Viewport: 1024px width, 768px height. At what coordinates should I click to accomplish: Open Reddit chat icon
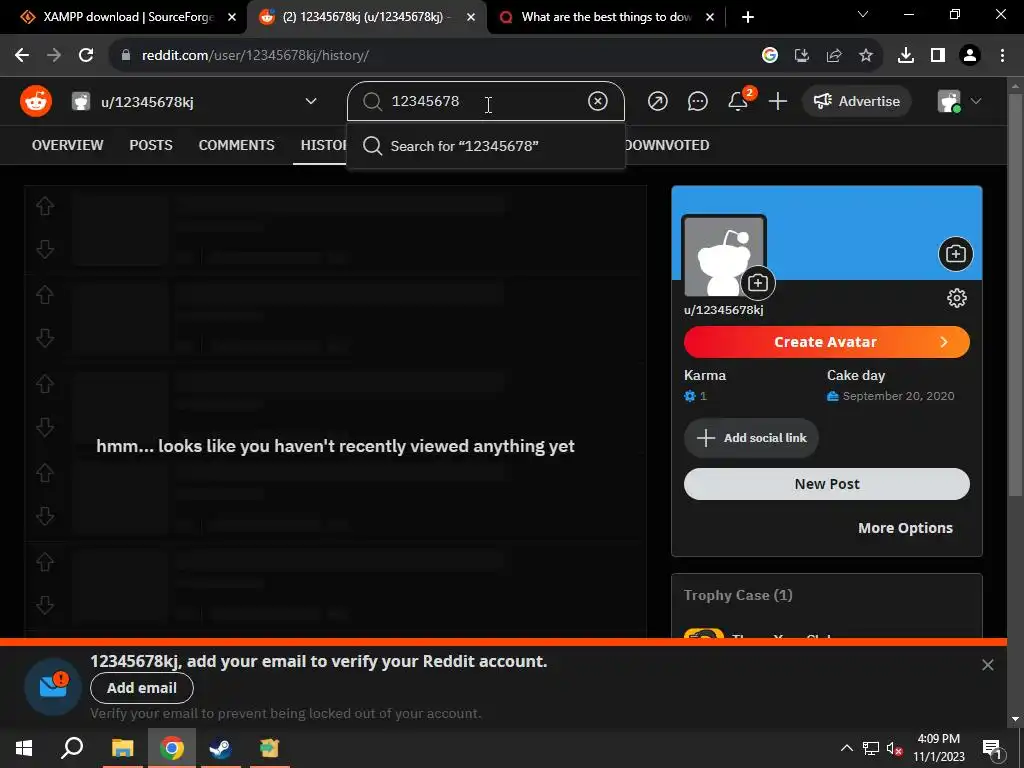[697, 101]
